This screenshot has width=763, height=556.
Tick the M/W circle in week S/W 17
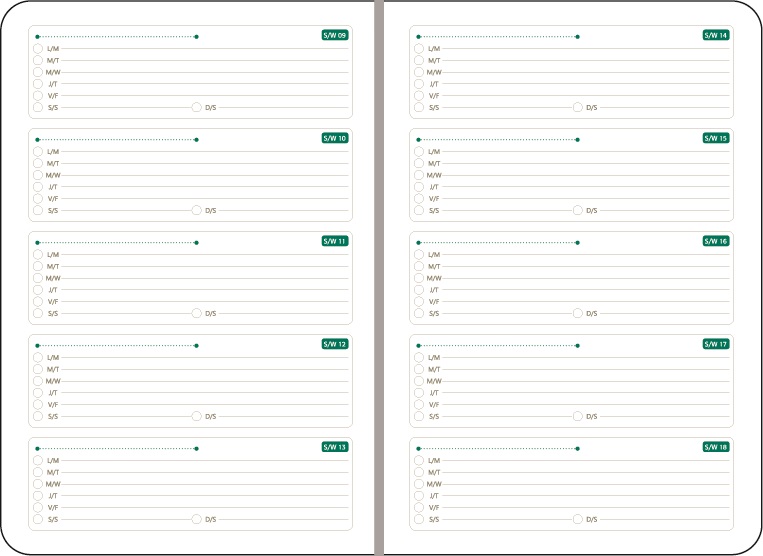click(419, 381)
